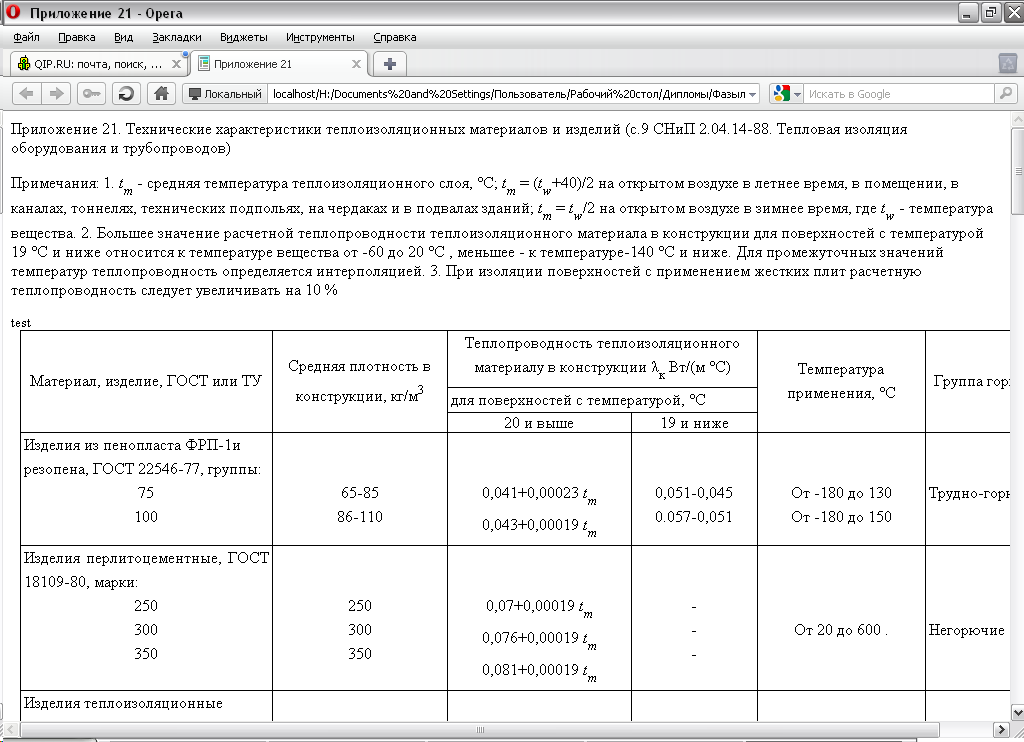This screenshot has width=1024, height=742.
Task: Close the QIP.RU tab
Action: [176, 64]
